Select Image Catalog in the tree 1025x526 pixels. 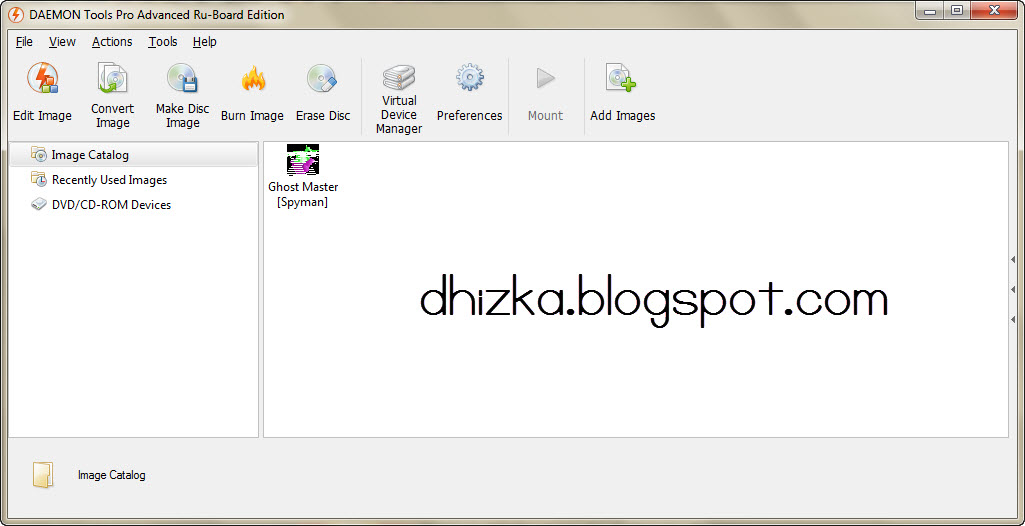coord(133,155)
